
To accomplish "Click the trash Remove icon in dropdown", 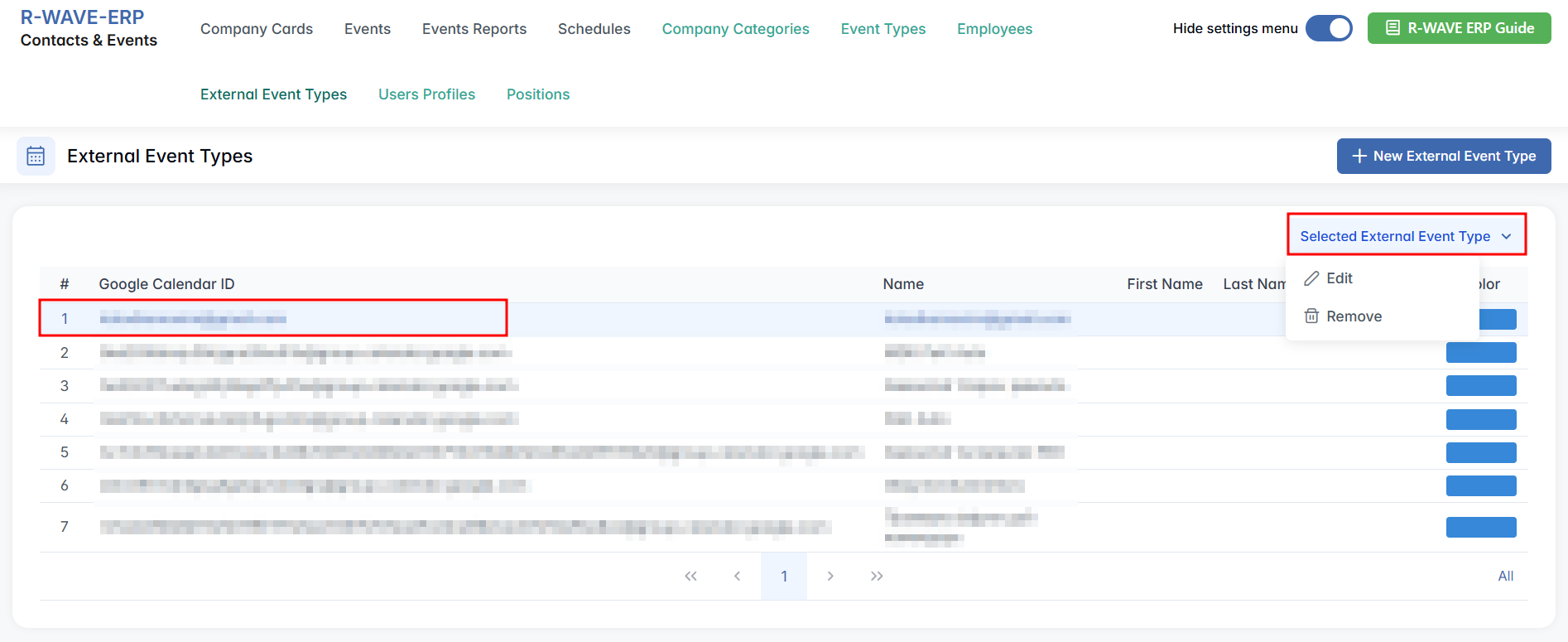I will tap(1311, 316).
